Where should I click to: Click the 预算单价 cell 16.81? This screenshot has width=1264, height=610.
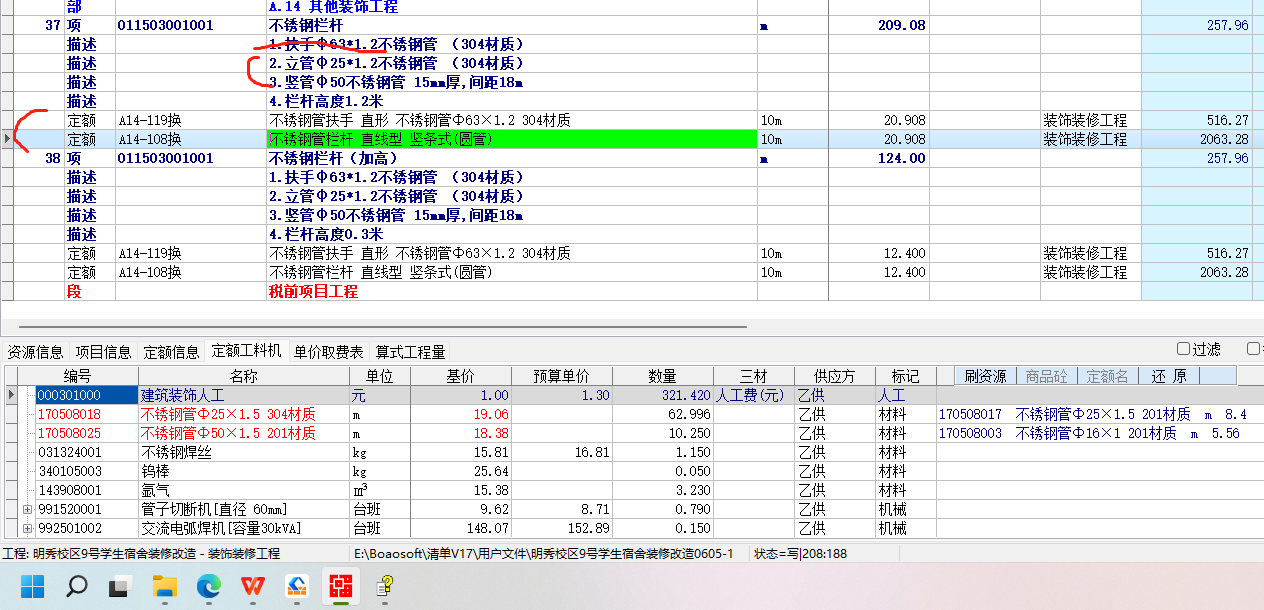pyautogui.click(x=560, y=452)
